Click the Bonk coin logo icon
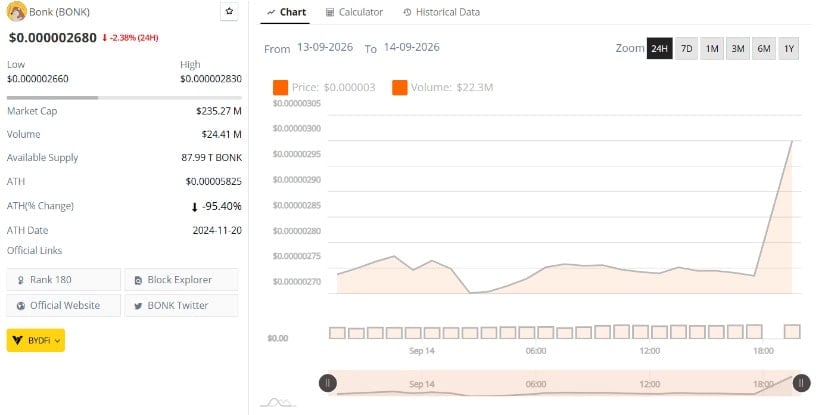The height and width of the screenshot is (415, 825). click(16, 12)
